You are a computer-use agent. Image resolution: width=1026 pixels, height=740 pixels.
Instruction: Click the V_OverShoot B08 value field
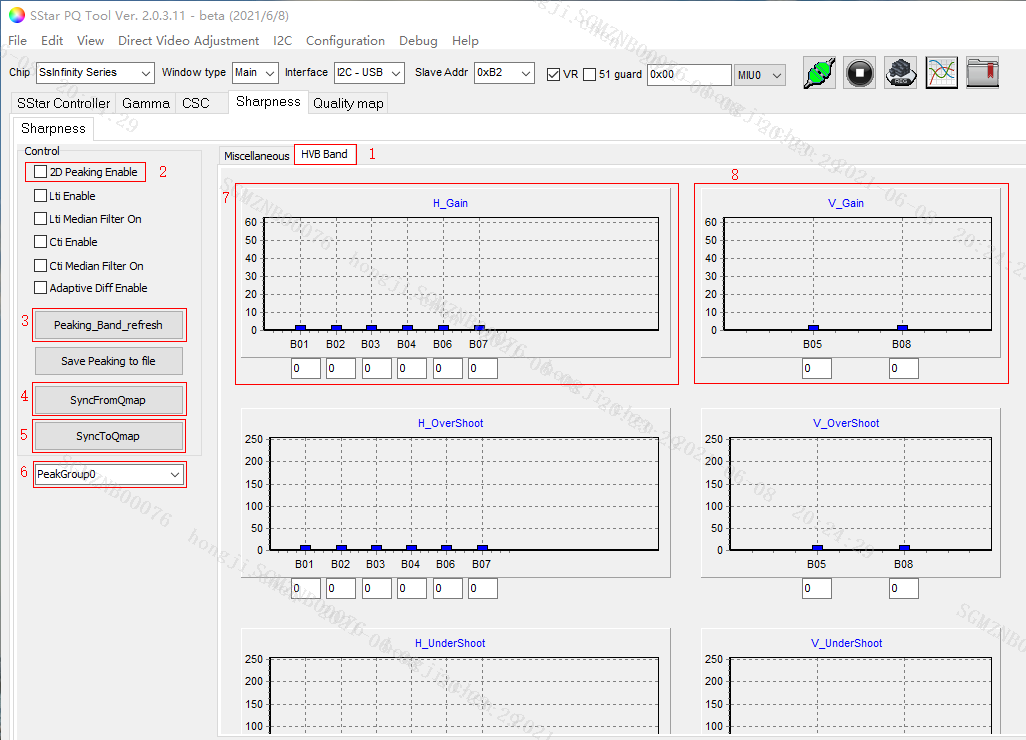coord(904,588)
